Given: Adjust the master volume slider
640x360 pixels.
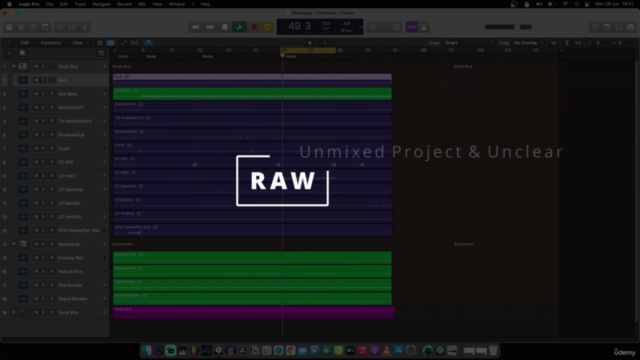Looking at the screenshot, I should click(x=508, y=27).
